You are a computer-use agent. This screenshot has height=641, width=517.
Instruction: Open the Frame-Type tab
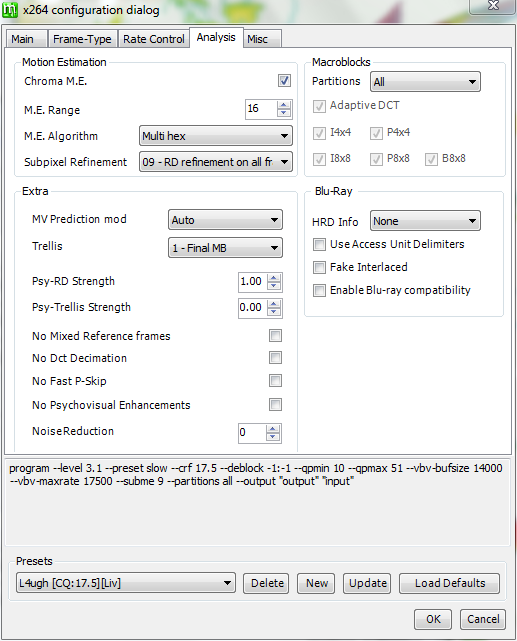83,39
